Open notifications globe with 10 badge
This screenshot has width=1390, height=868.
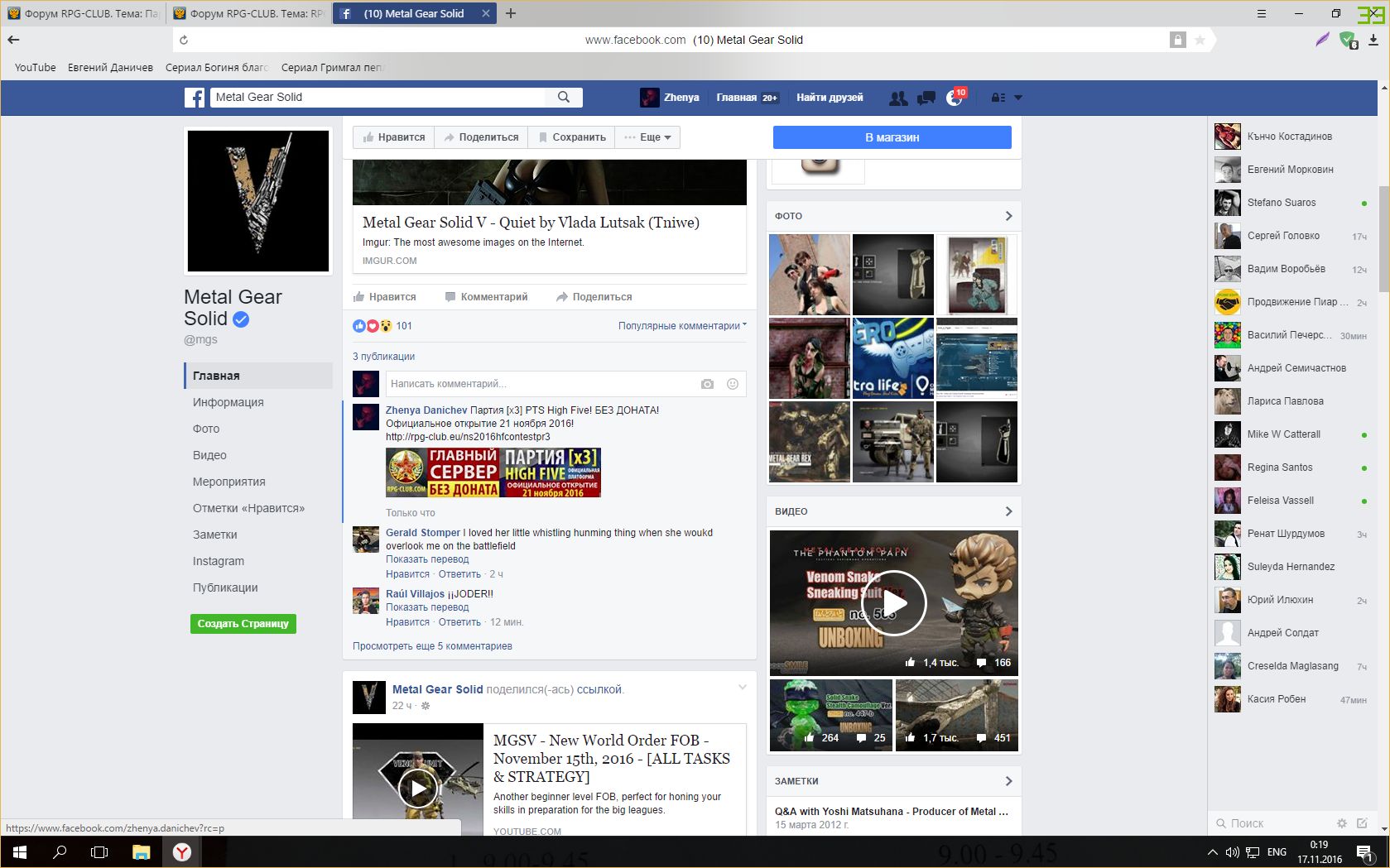[955, 98]
